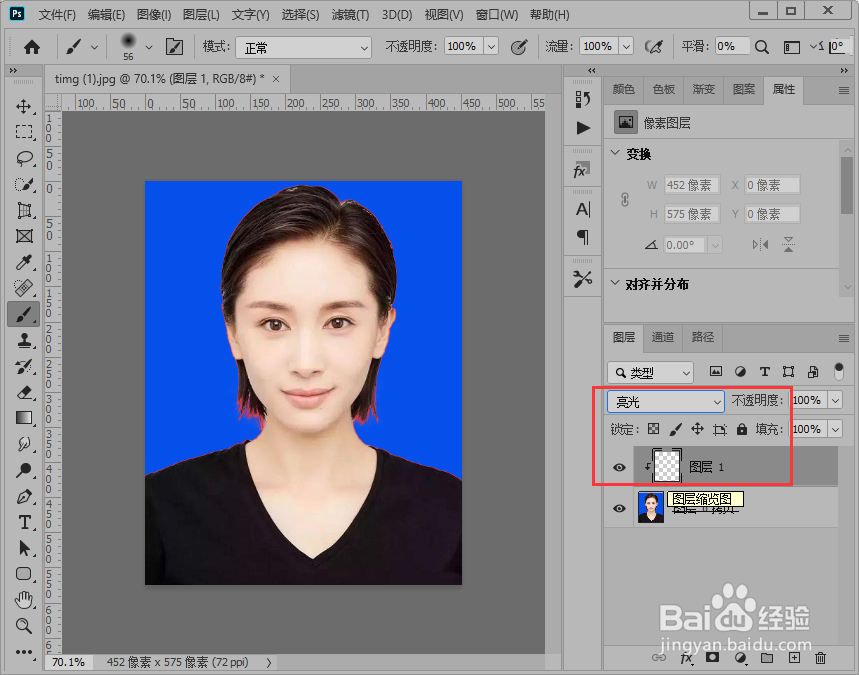859x675 pixels.
Task: Add a layer mask icon
Action: [x=712, y=657]
